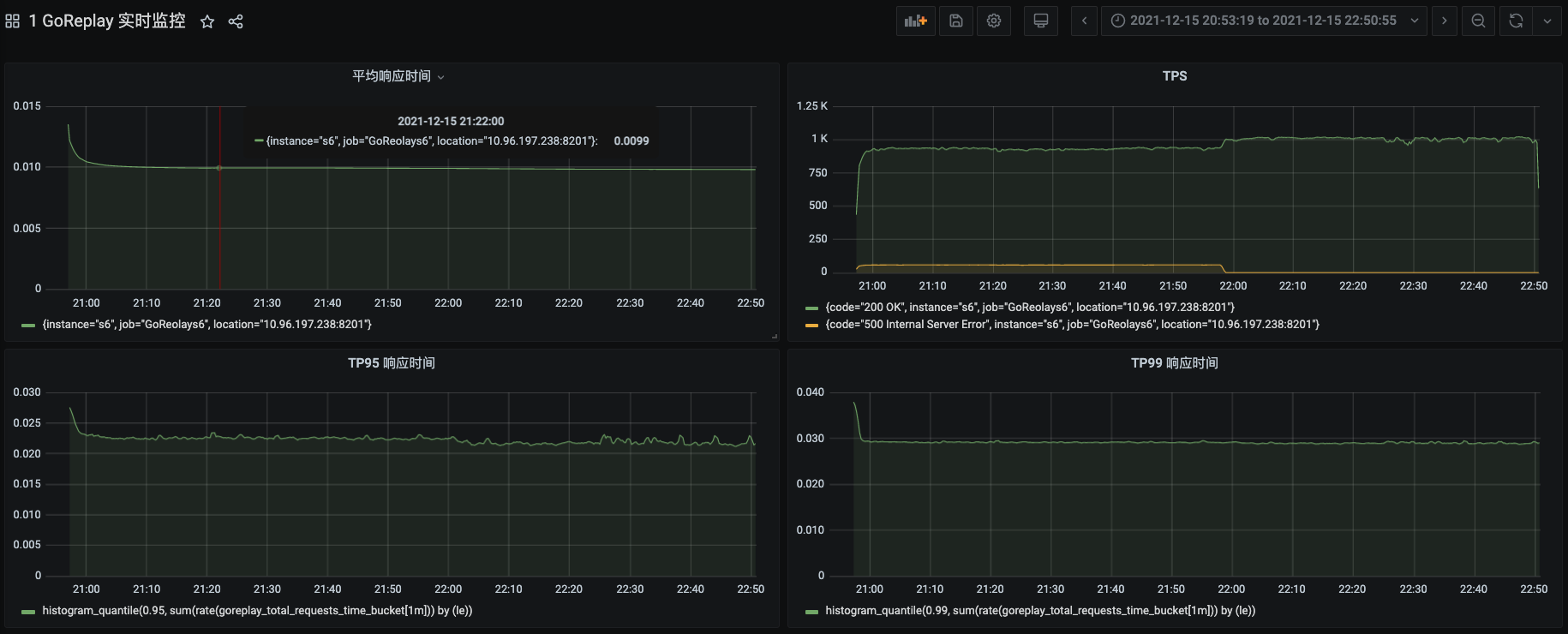Click the 0.040 label on TP99 y-axis

tap(811, 392)
